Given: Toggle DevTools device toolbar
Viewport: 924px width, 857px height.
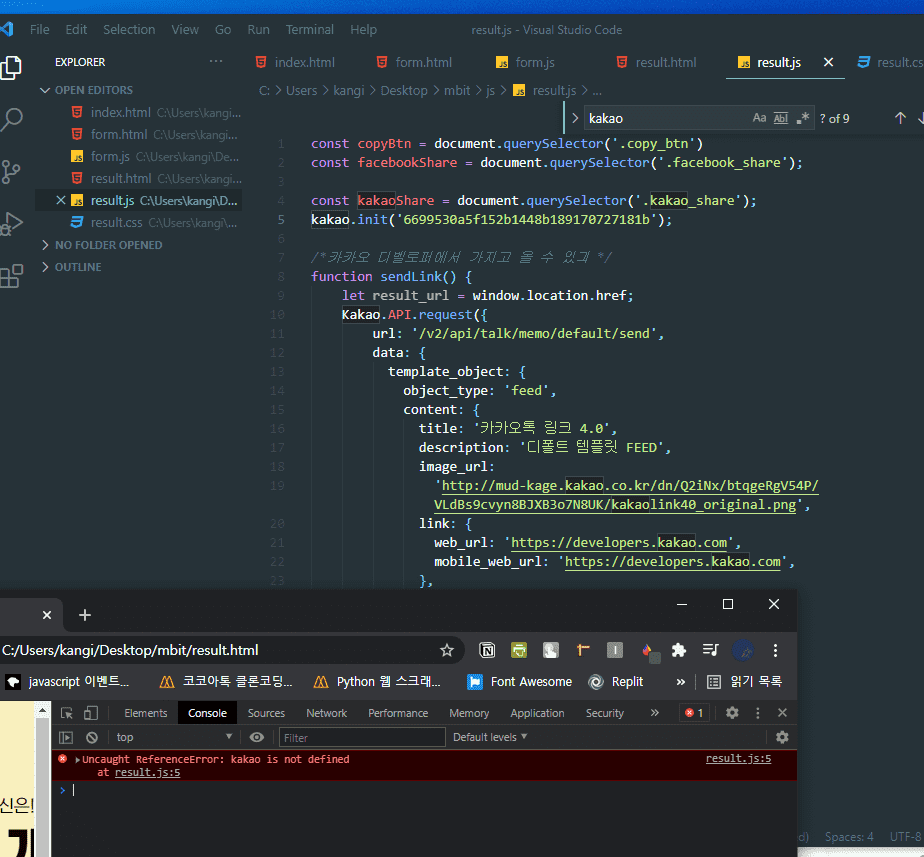Looking at the screenshot, I should (91, 713).
